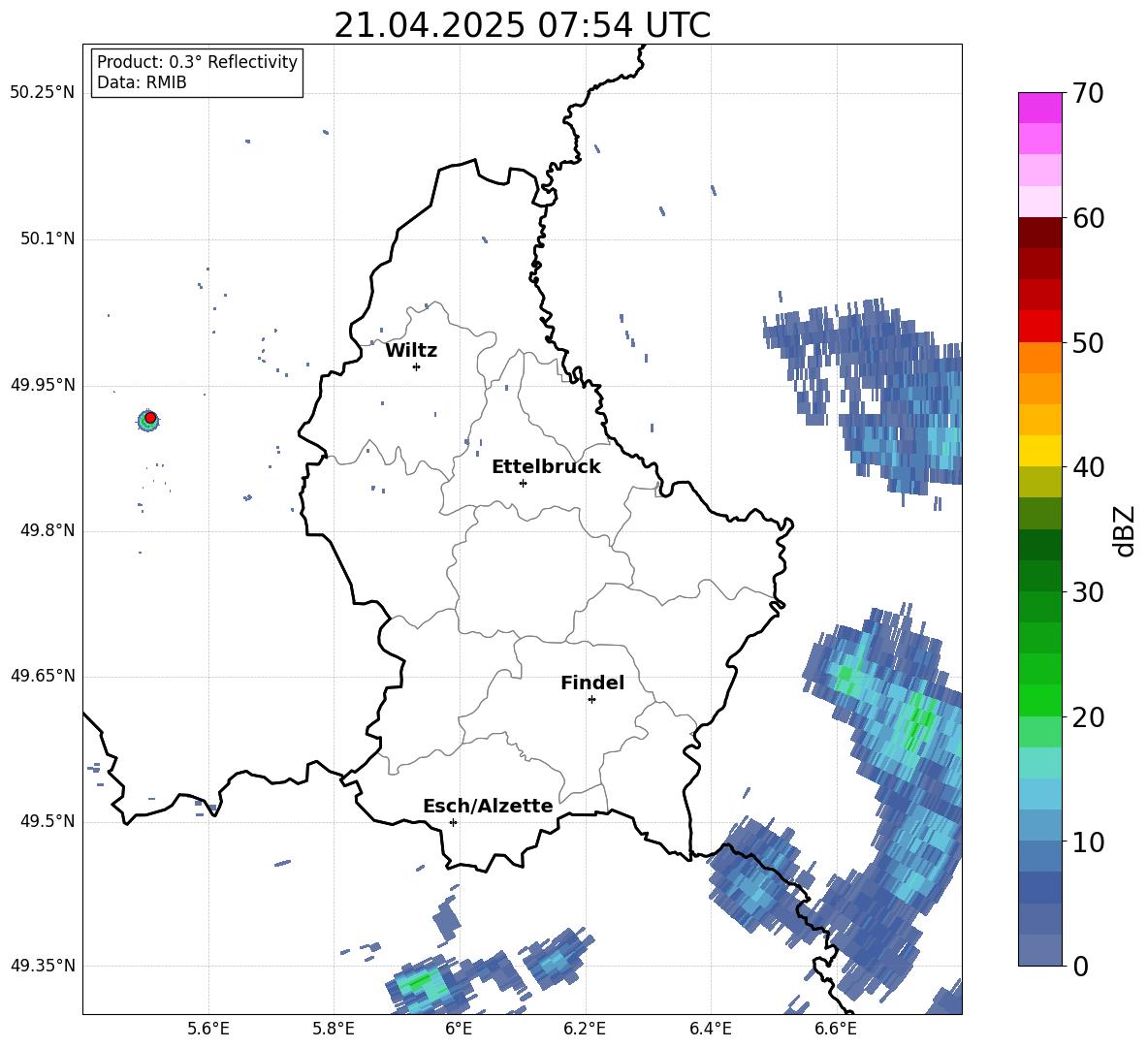
Task: Click the olive colorbar segment below 40
Action: (1039, 482)
